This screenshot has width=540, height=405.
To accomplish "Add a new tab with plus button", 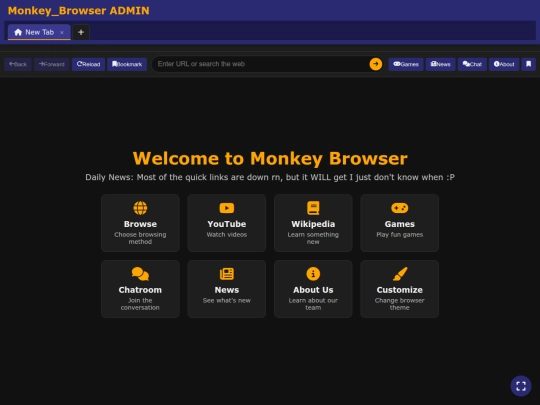I will (x=81, y=32).
